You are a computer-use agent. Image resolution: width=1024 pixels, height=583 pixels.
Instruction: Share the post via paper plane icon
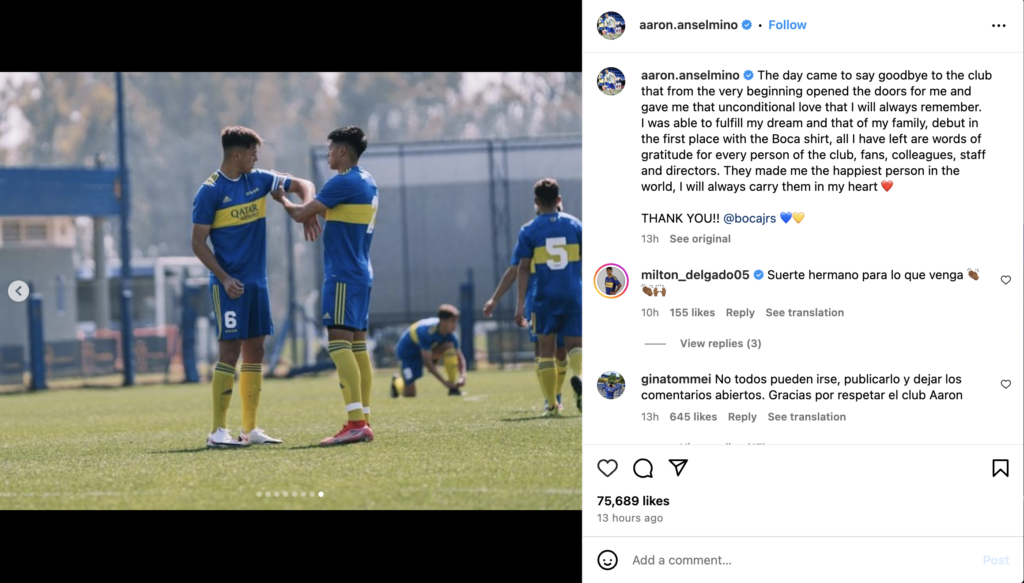(678, 467)
